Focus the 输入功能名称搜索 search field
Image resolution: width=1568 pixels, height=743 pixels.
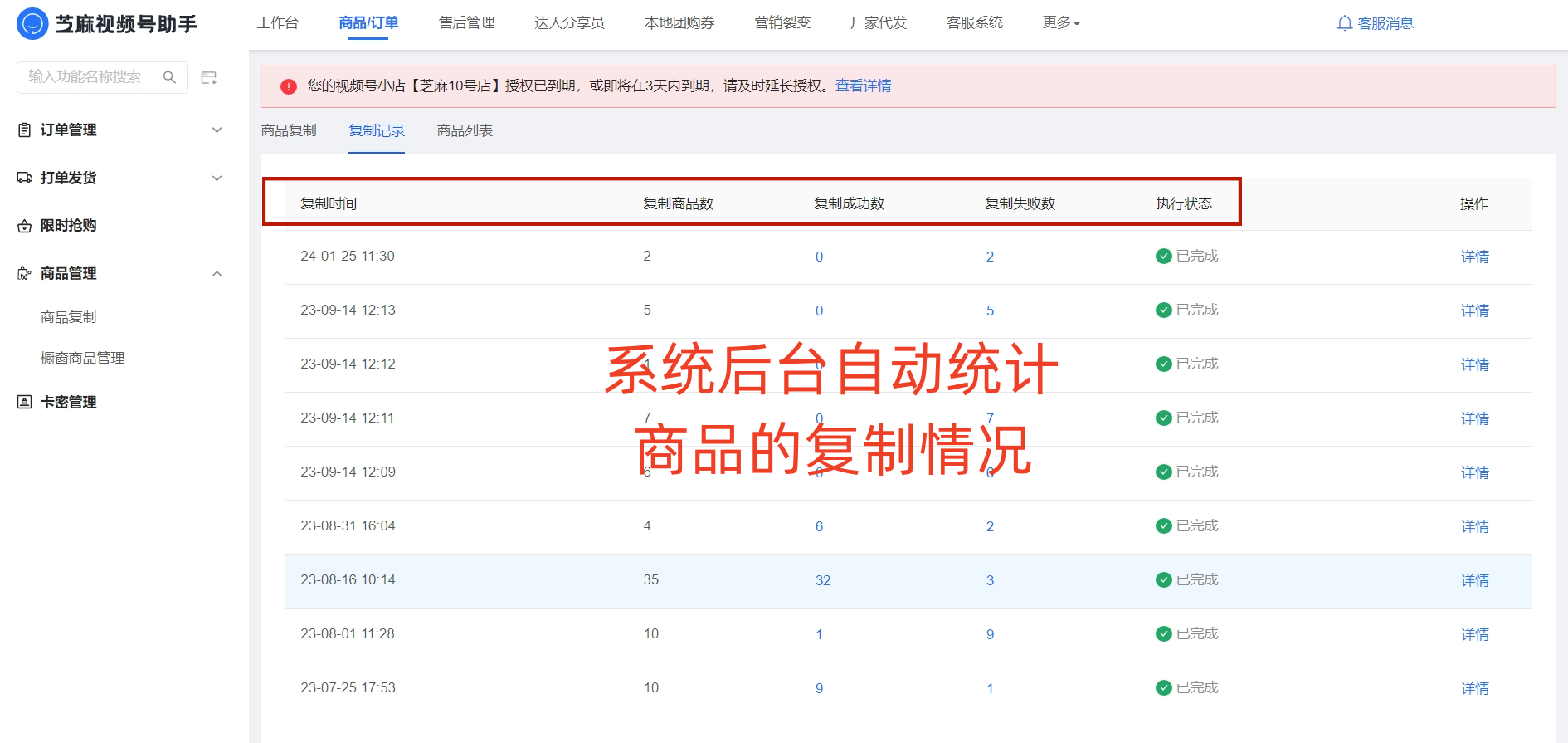(x=102, y=77)
